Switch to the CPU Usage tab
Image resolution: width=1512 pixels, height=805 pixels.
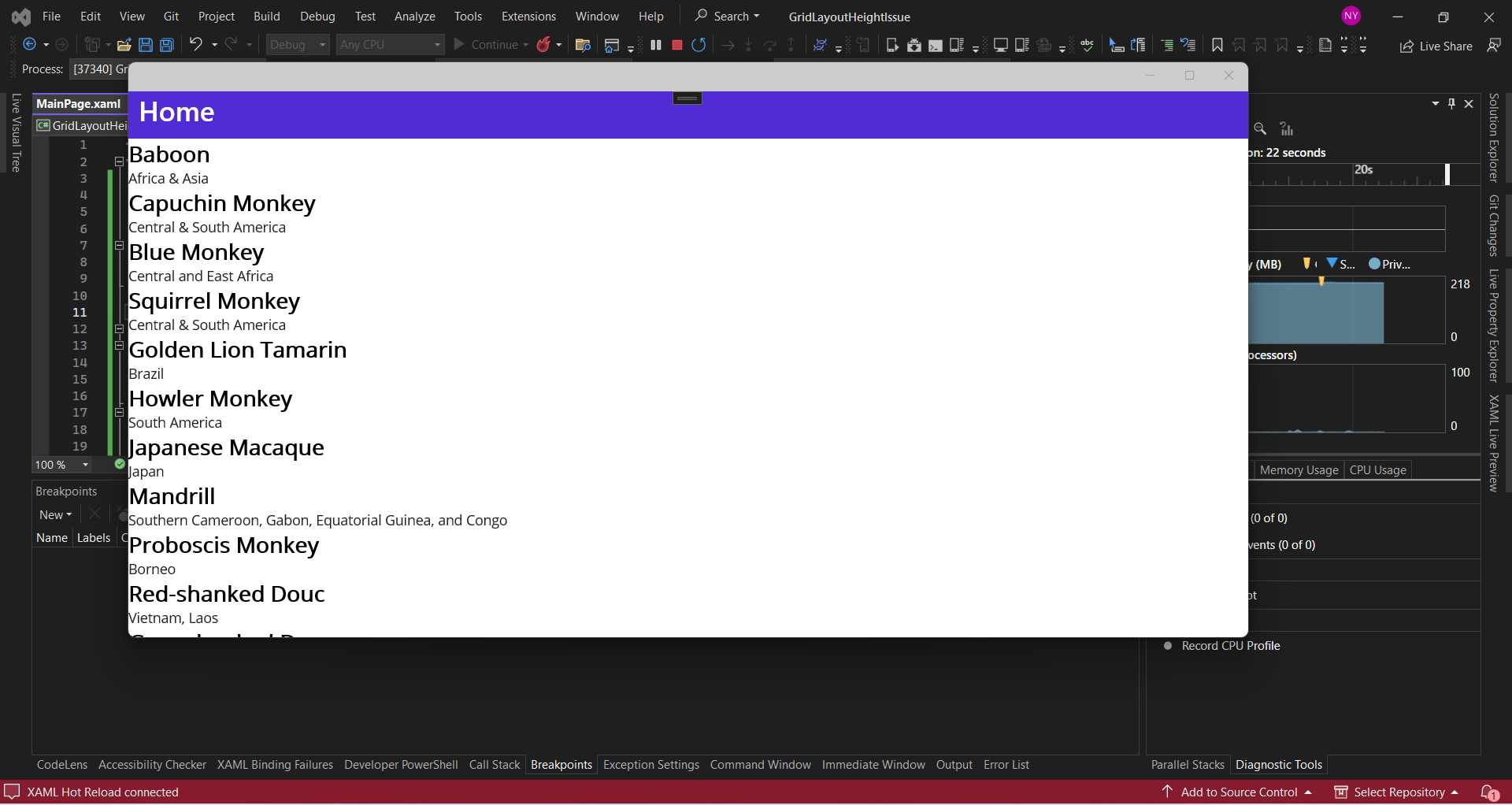click(x=1377, y=469)
